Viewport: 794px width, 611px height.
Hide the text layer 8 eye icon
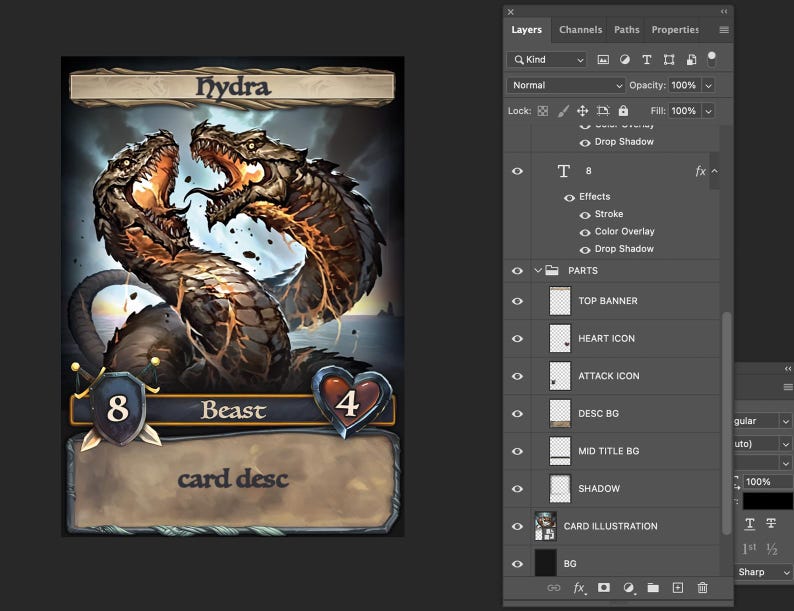(517, 171)
